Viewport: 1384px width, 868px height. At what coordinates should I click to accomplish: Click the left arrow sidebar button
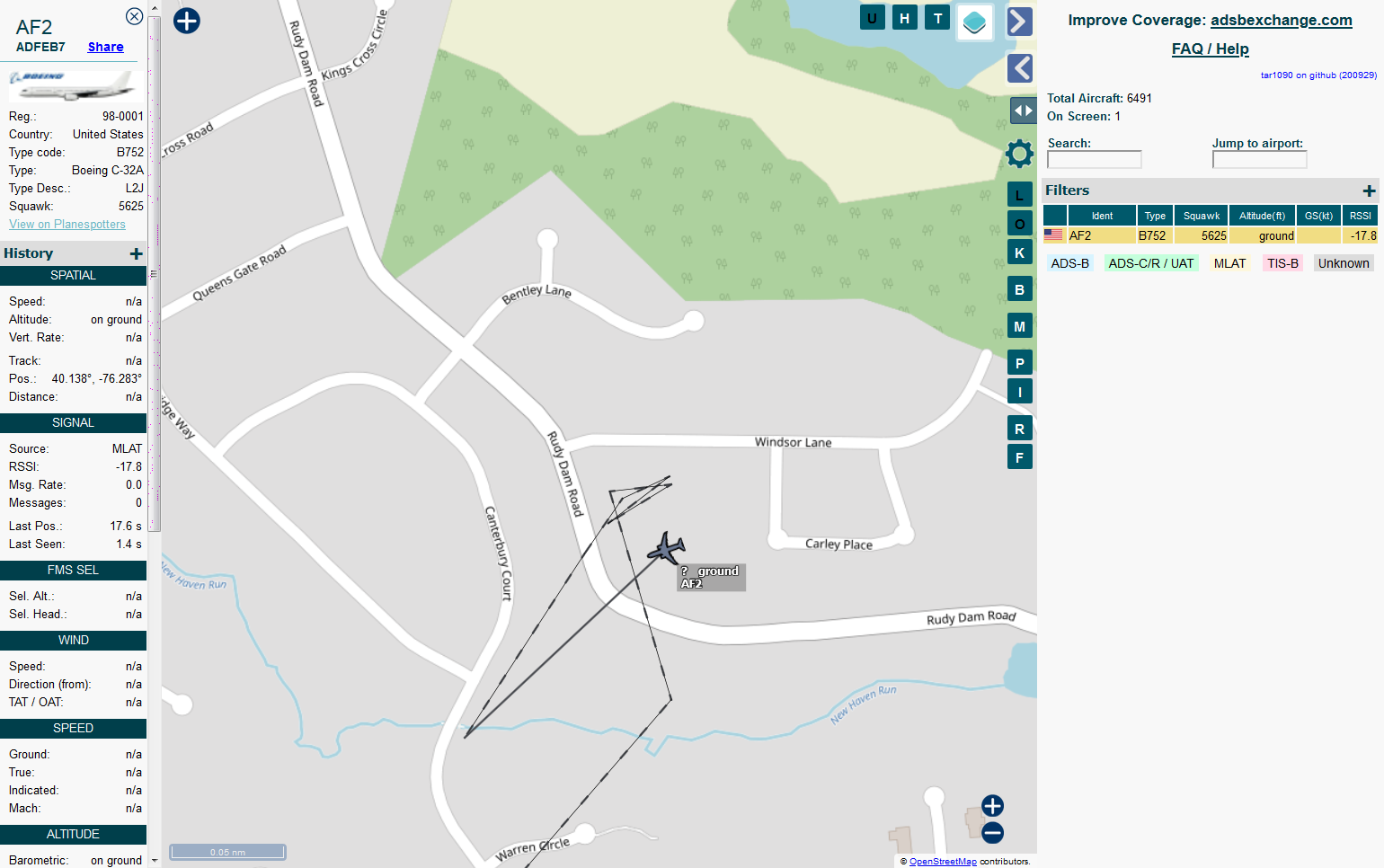click(x=1019, y=68)
